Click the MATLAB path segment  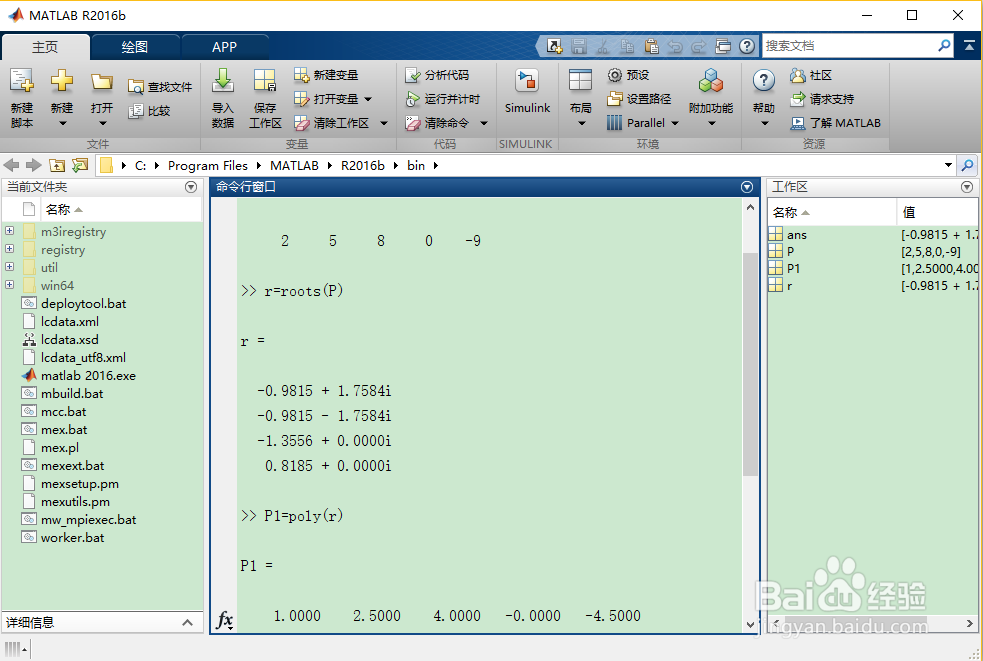294,166
